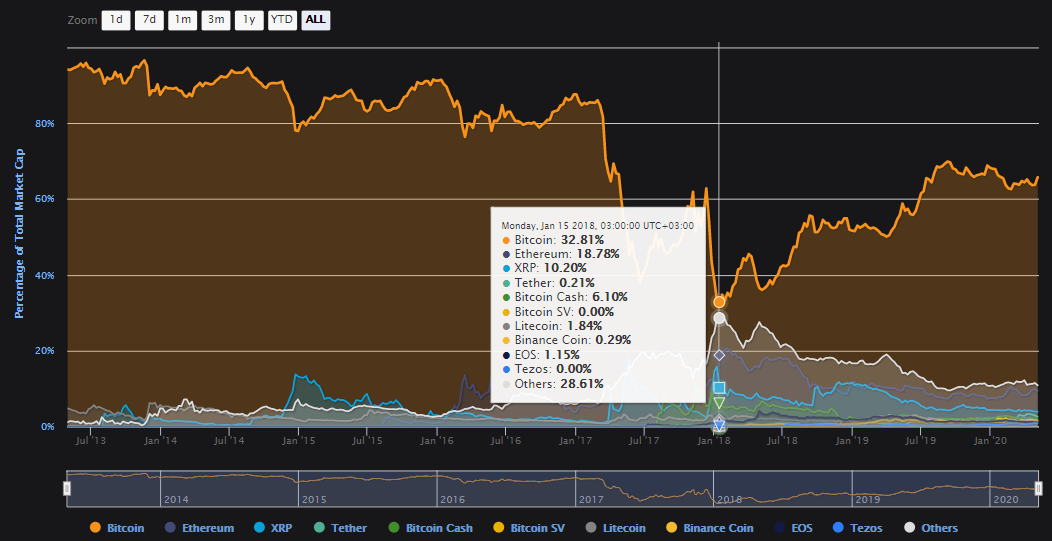Set zoom range to 7d
The image size is (1052, 541).
click(x=149, y=20)
